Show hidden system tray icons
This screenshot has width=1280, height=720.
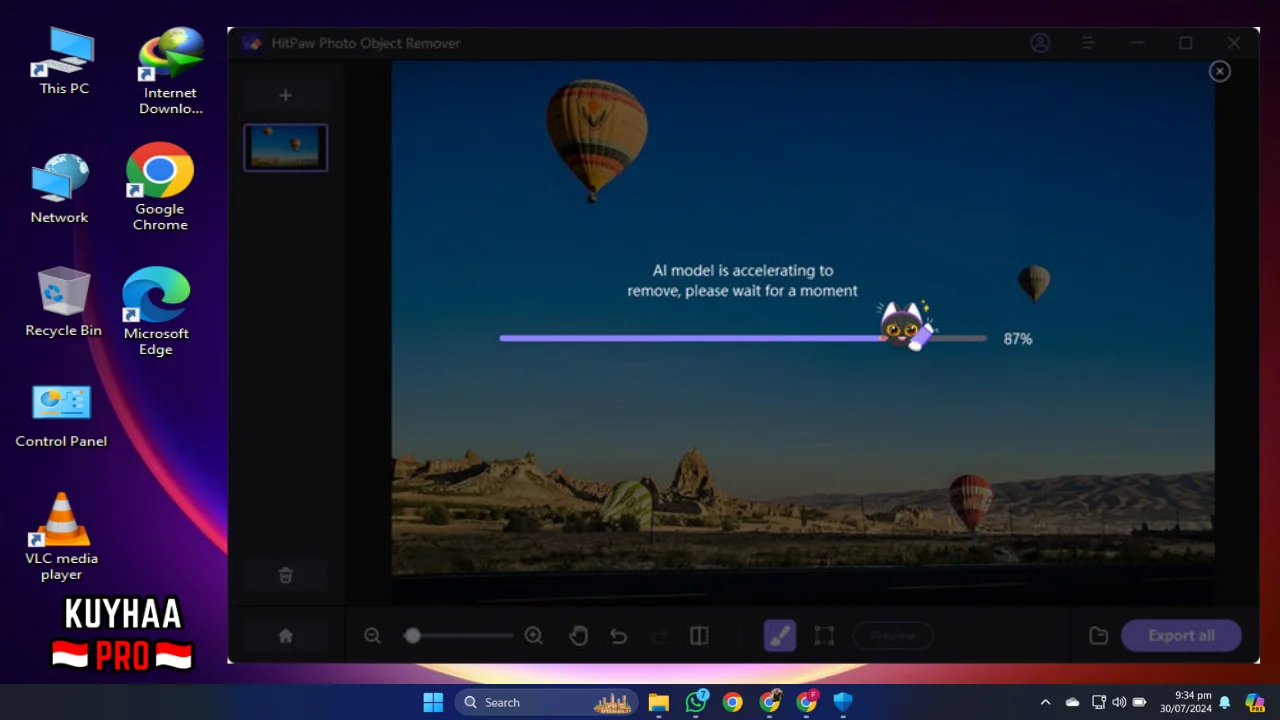pos(1046,702)
